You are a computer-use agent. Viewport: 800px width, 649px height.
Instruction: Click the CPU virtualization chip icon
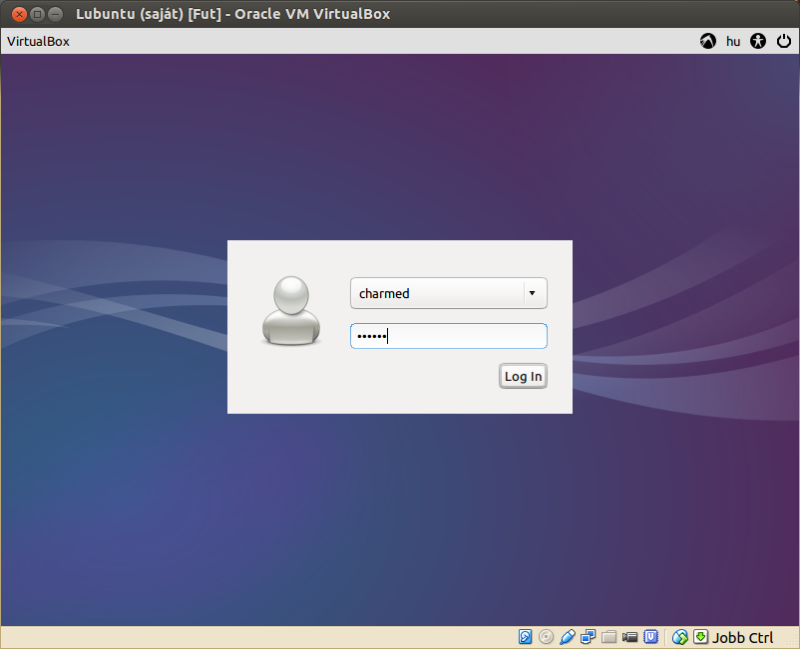tap(651, 637)
